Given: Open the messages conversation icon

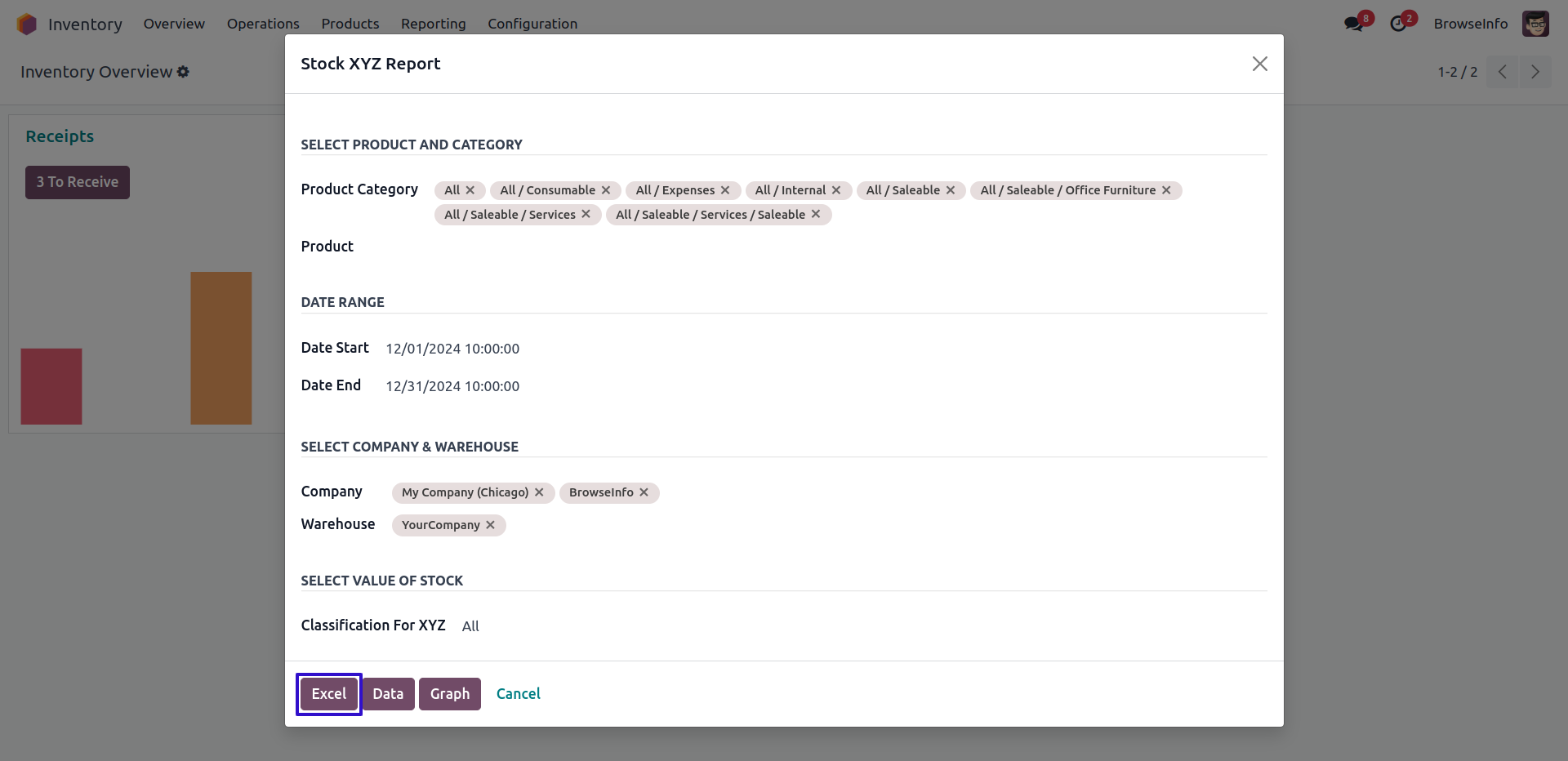Looking at the screenshot, I should [x=1354, y=24].
